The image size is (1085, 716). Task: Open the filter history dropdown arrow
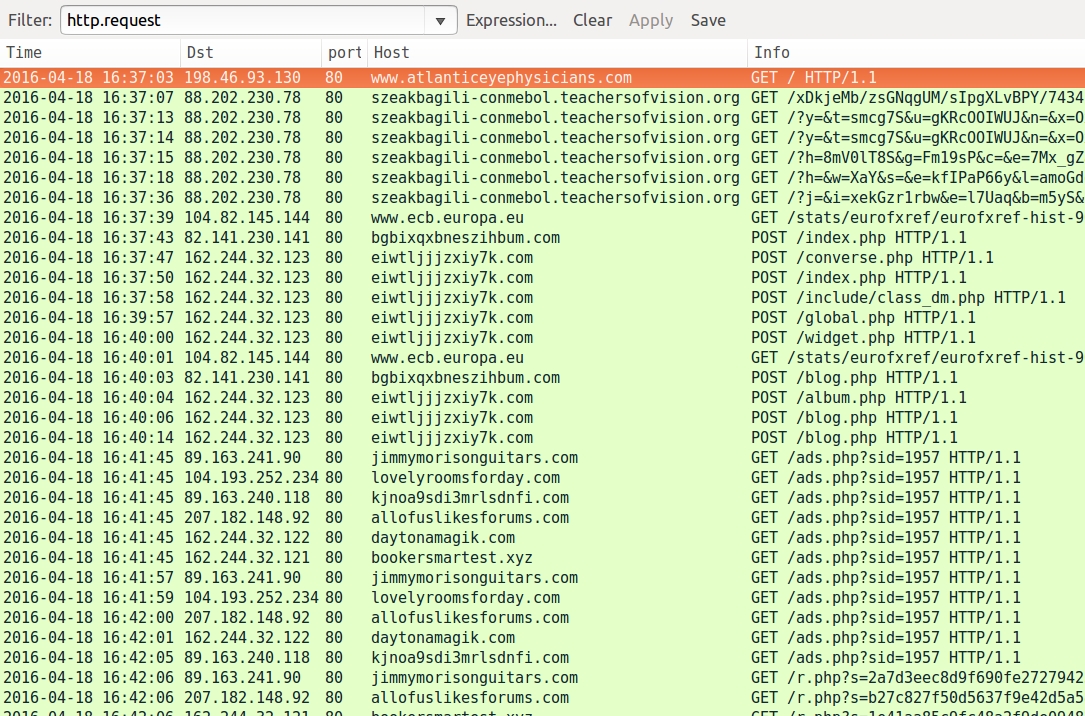(440, 21)
